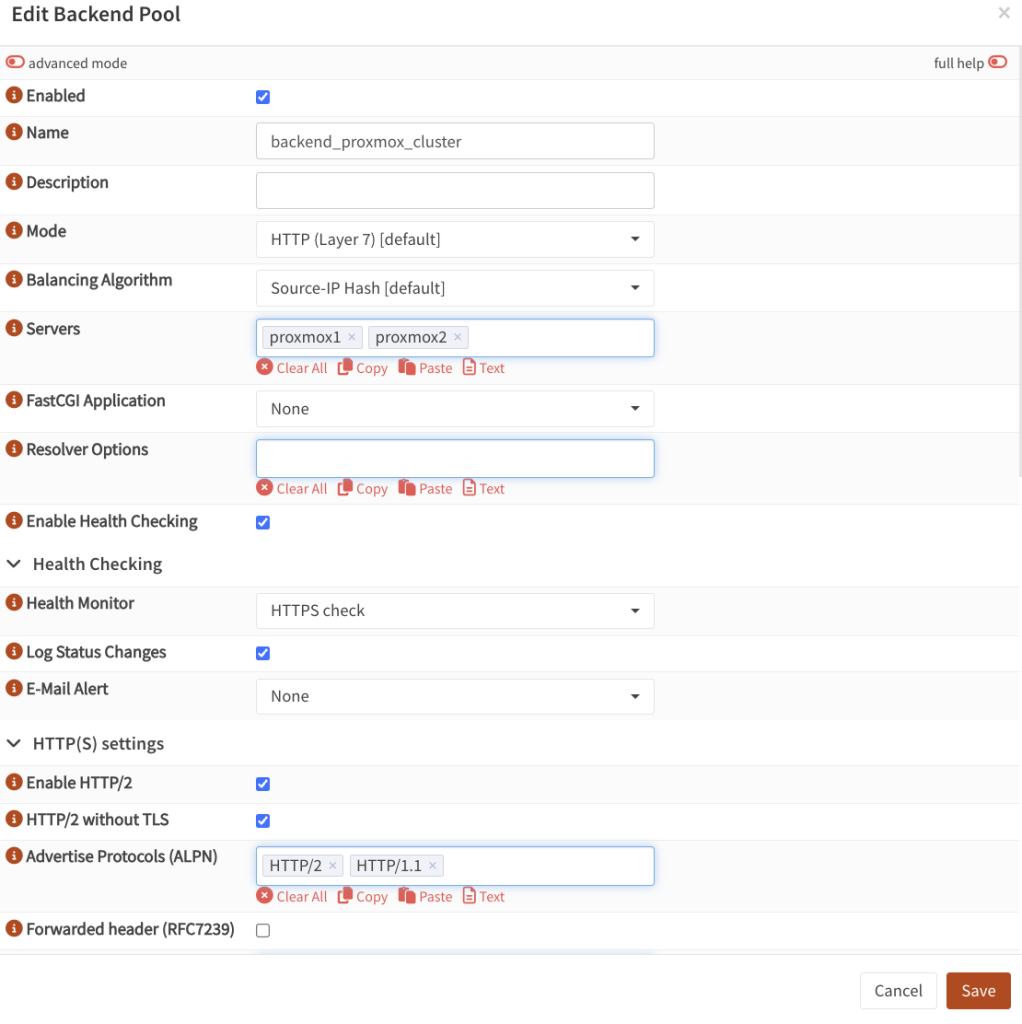Remove the HTTP/1.1 protocol tag
1022x1024 pixels.
[432, 864]
